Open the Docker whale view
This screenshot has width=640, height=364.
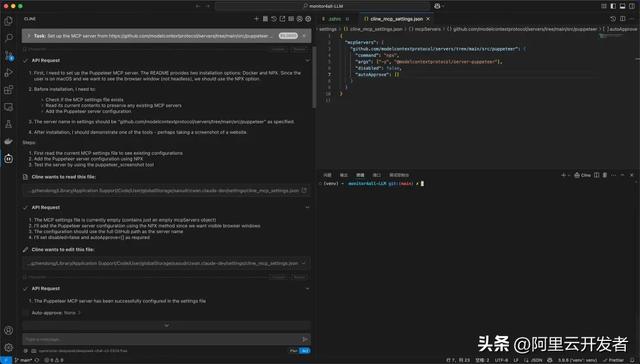(x=8, y=141)
